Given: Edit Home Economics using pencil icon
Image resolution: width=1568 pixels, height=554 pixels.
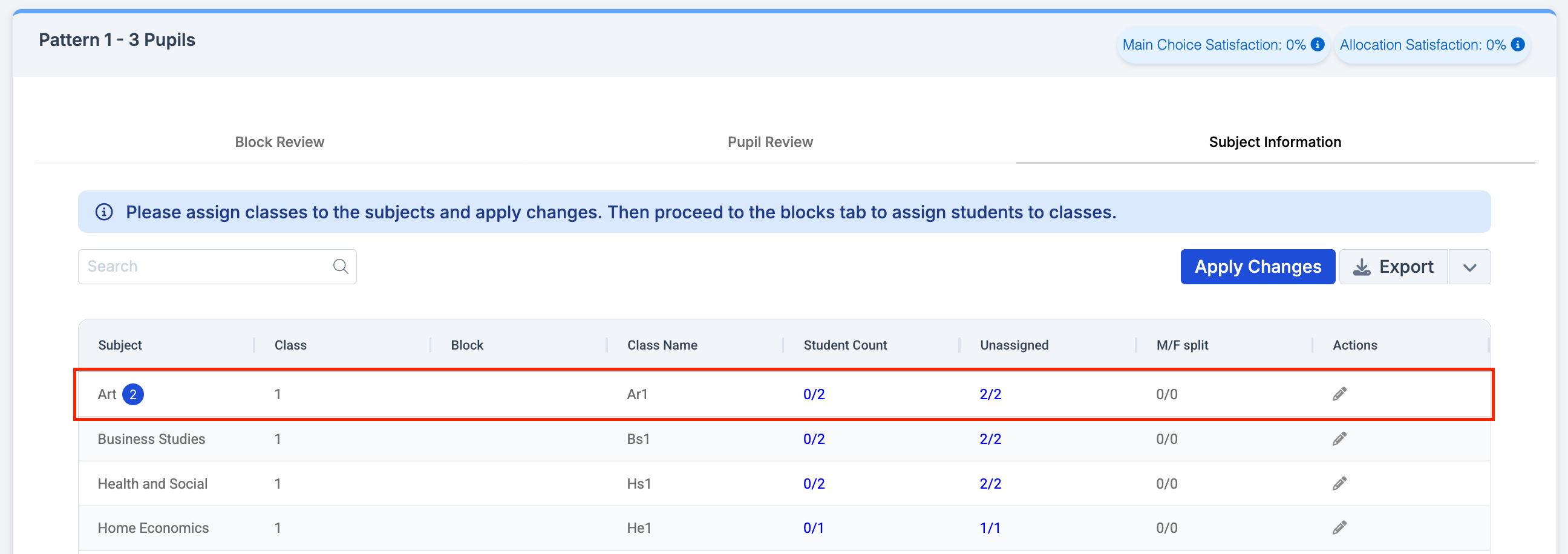Looking at the screenshot, I should pyautogui.click(x=1339, y=528).
